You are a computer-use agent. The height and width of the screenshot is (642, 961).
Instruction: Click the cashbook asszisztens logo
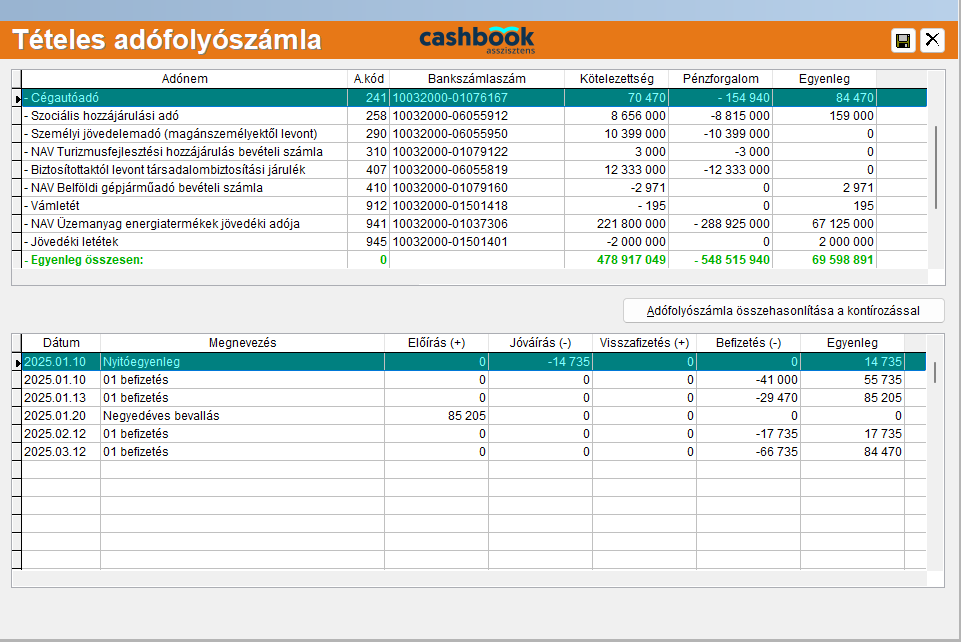click(476, 39)
